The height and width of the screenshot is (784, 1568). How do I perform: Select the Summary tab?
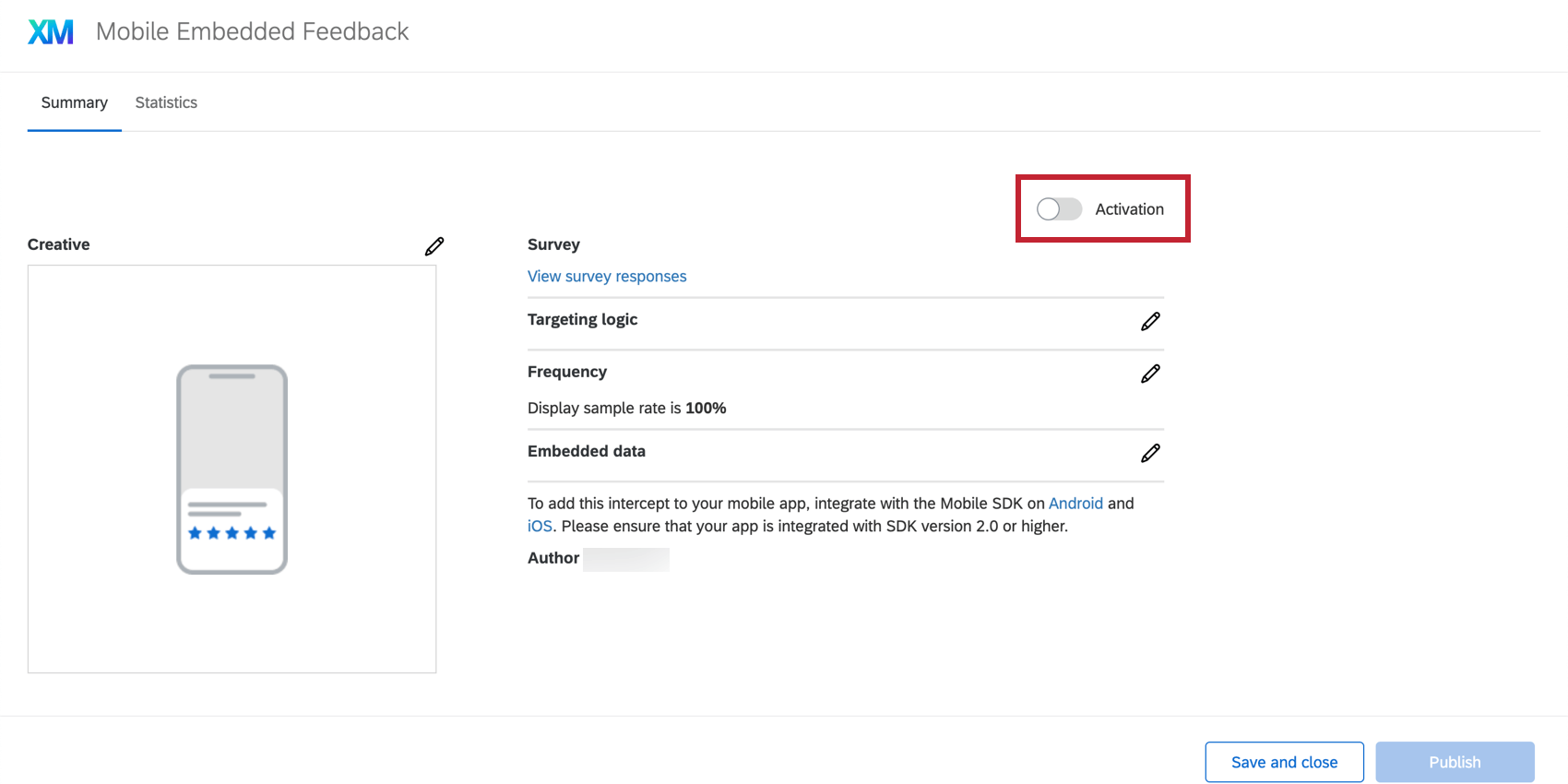75,102
